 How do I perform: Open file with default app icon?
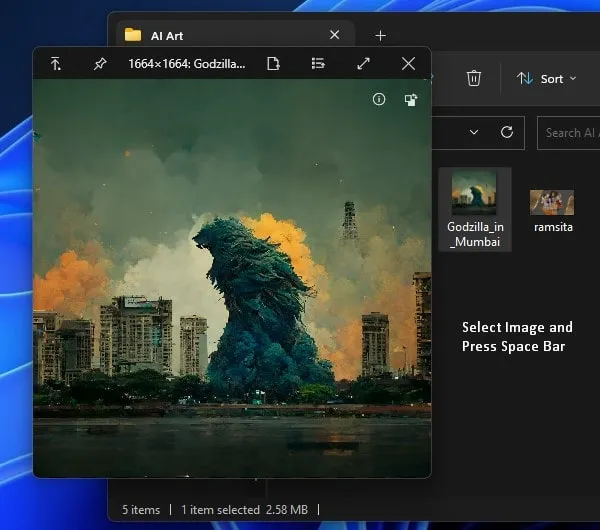[273, 64]
